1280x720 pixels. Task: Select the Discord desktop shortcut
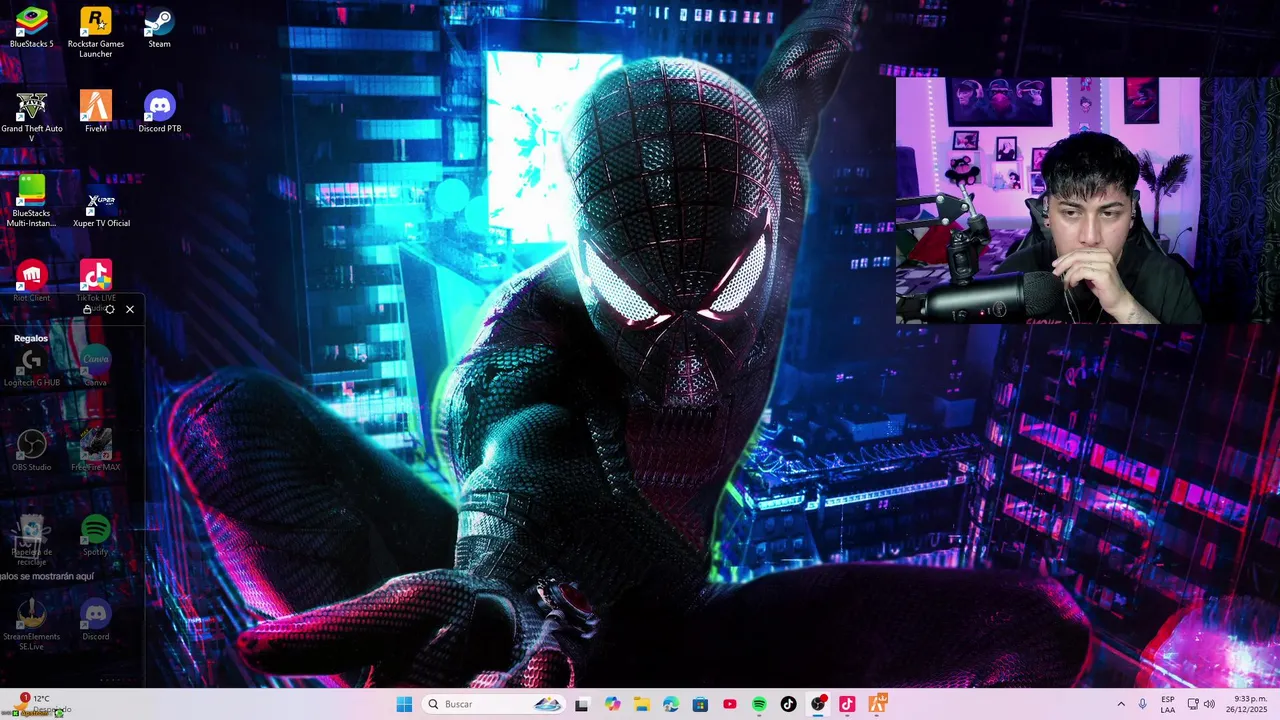96,620
